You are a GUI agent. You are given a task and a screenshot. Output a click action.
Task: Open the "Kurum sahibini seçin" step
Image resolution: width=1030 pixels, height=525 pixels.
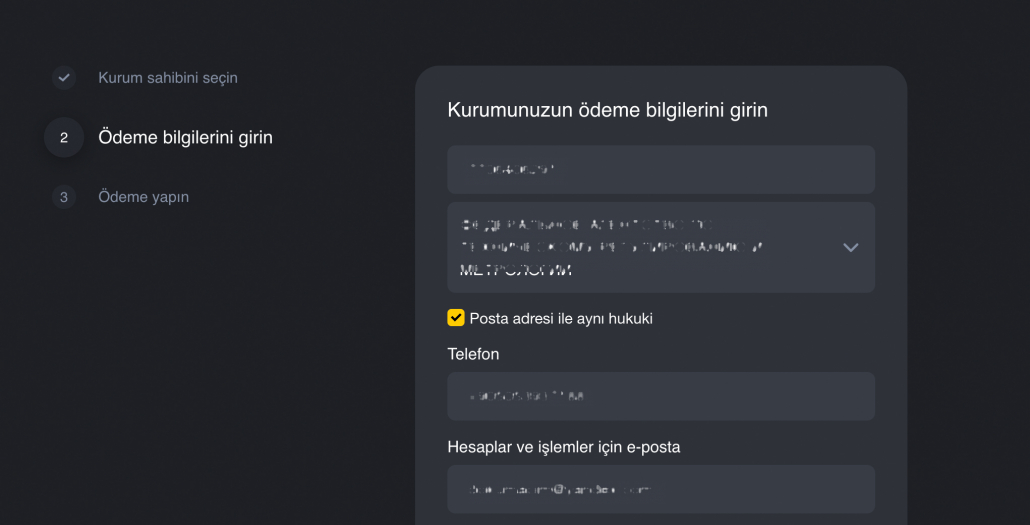coord(167,78)
